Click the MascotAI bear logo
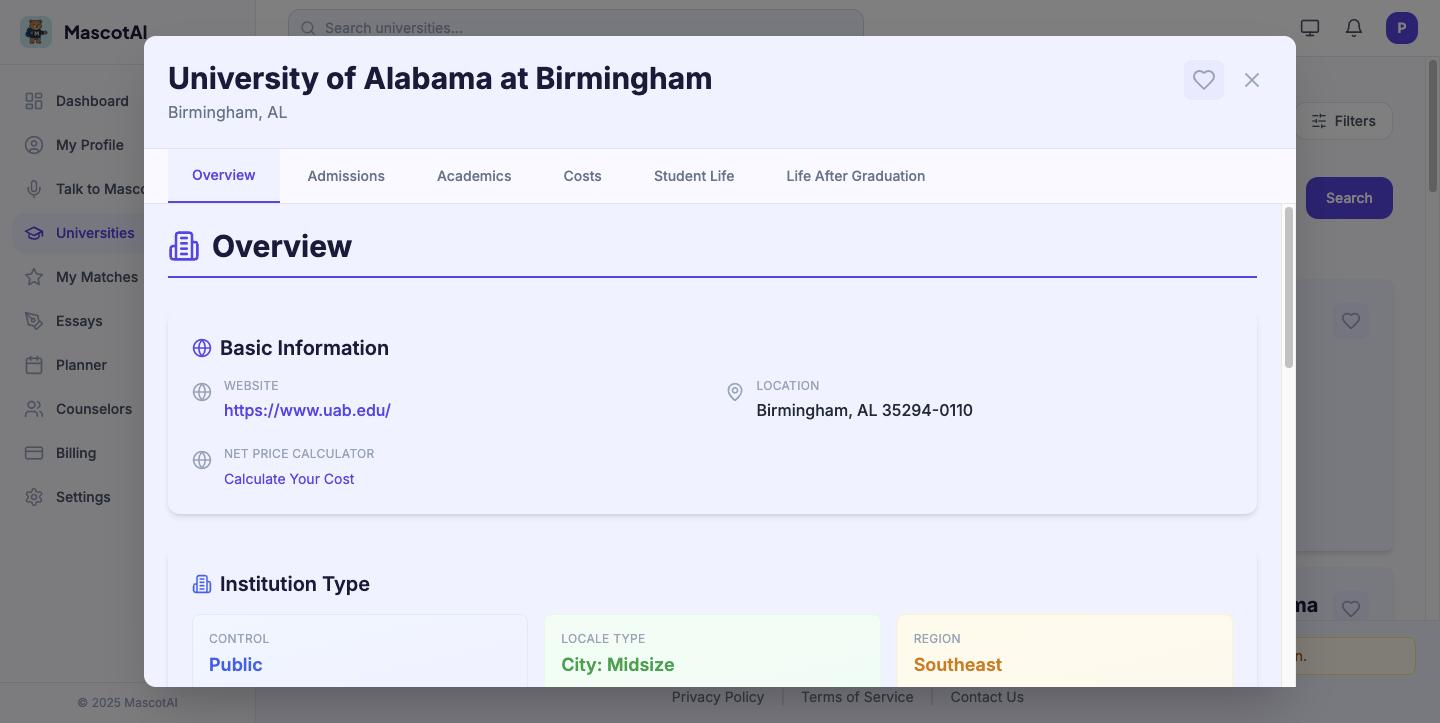This screenshot has width=1440, height=723. 36,32
